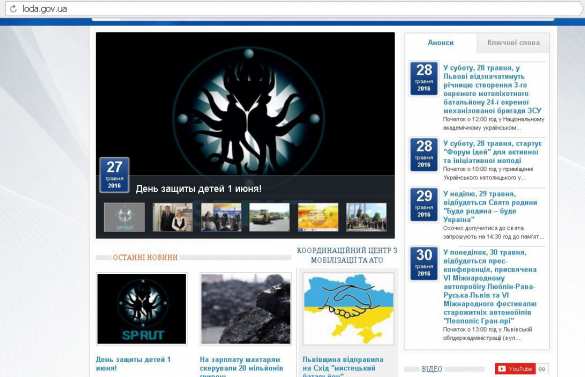This screenshot has height=377, width=585.
Task: Select slider thumbnail with crowd and trees
Action: click(x=366, y=217)
